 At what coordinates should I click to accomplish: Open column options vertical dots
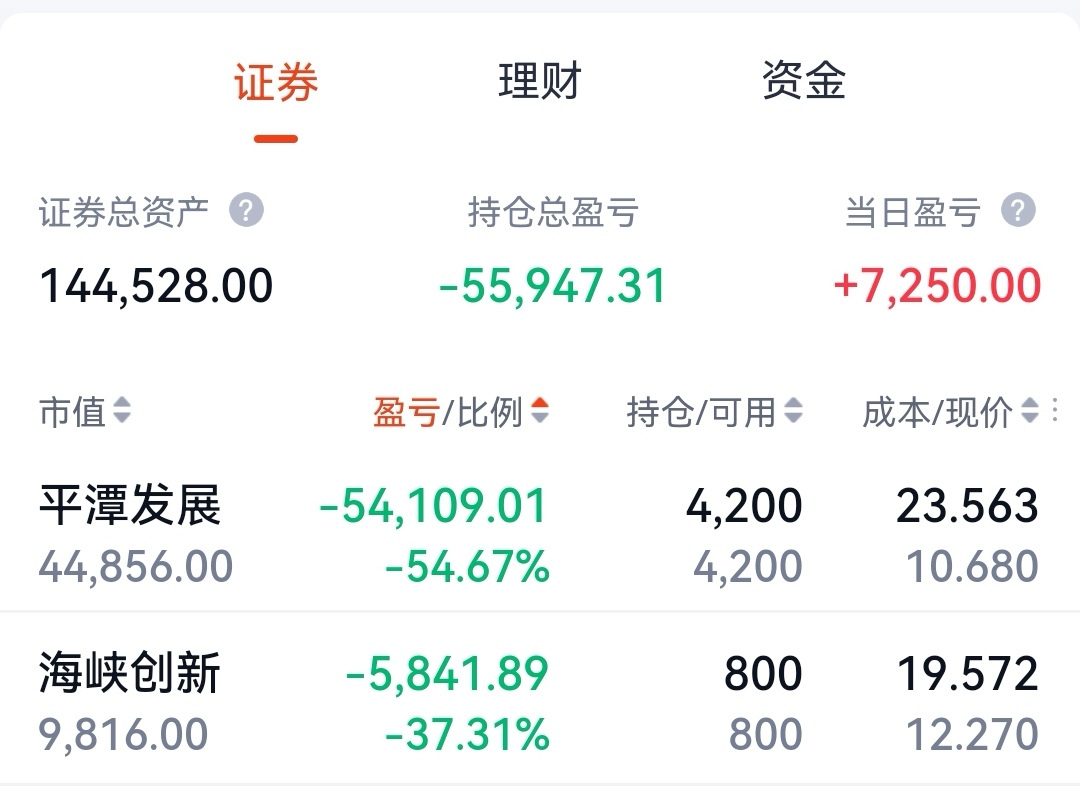(1055, 410)
